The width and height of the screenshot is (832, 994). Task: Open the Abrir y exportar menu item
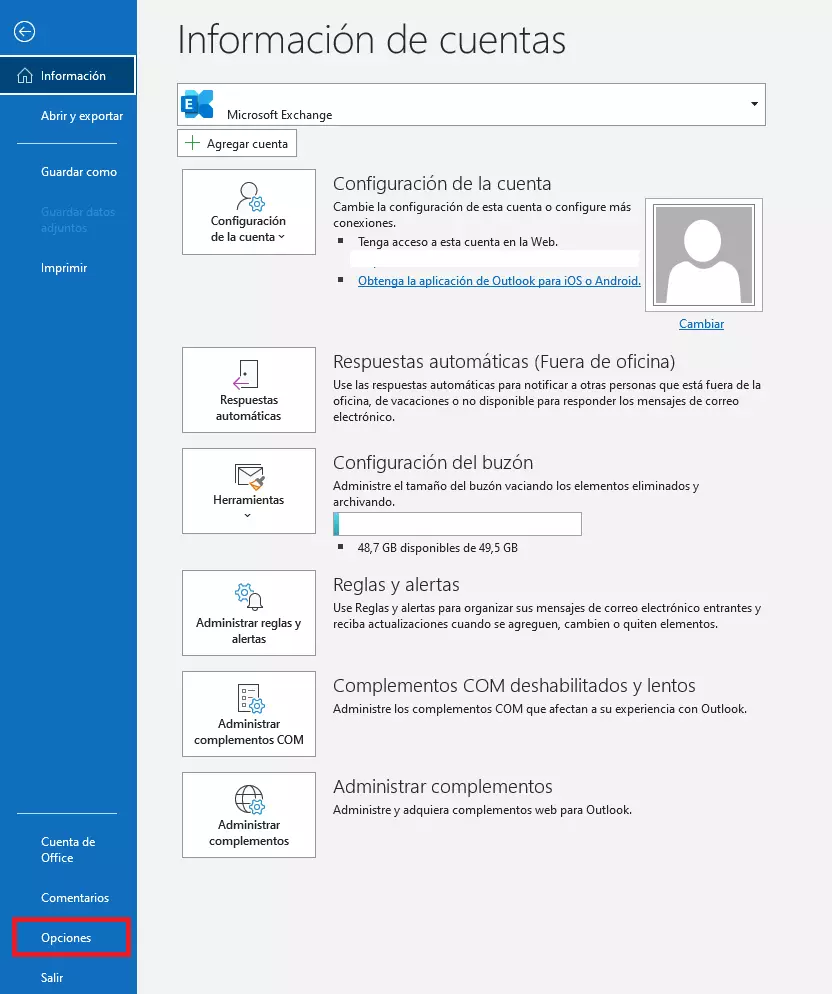click(x=82, y=116)
